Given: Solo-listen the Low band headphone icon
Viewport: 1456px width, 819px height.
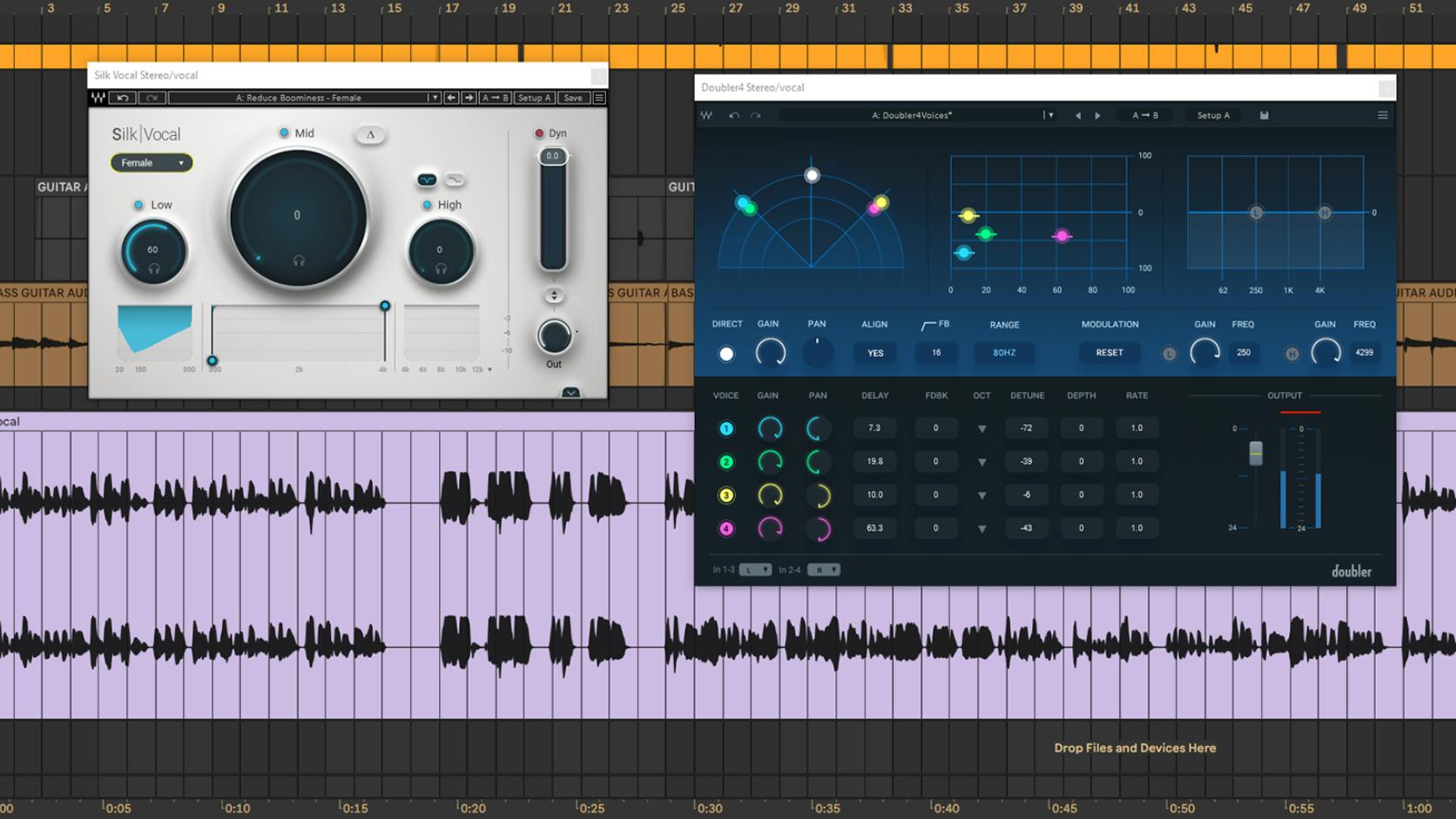Looking at the screenshot, I should coord(154,269).
